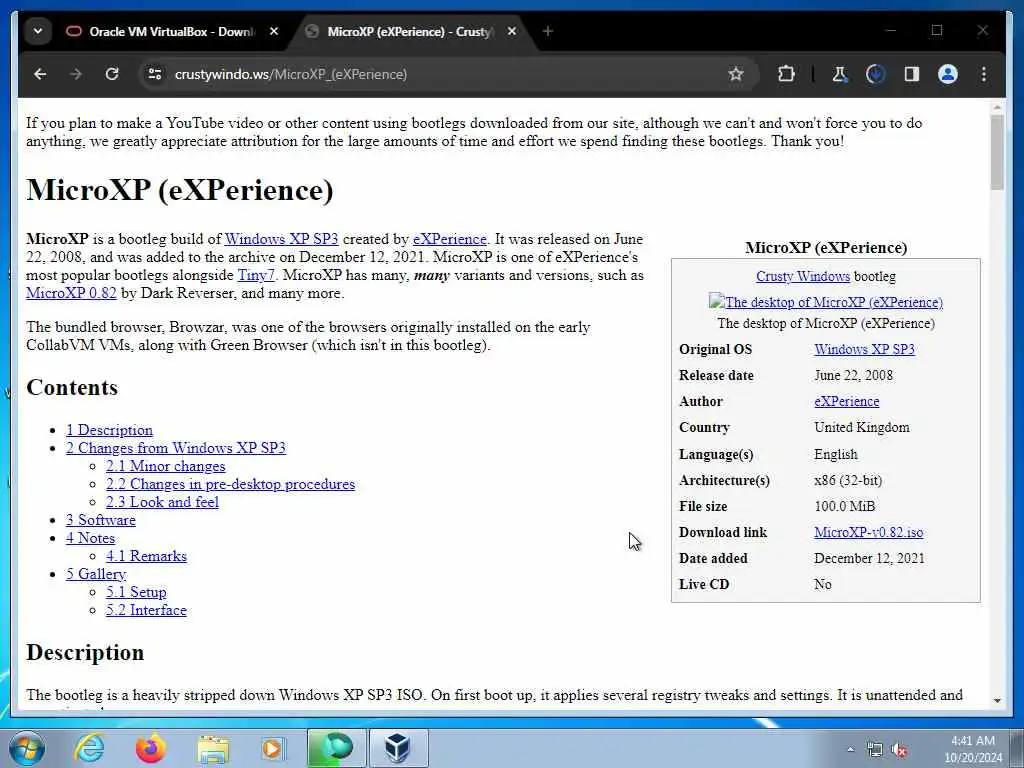Click the 'June 22, 2008' release date value

click(x=853, y=376)
